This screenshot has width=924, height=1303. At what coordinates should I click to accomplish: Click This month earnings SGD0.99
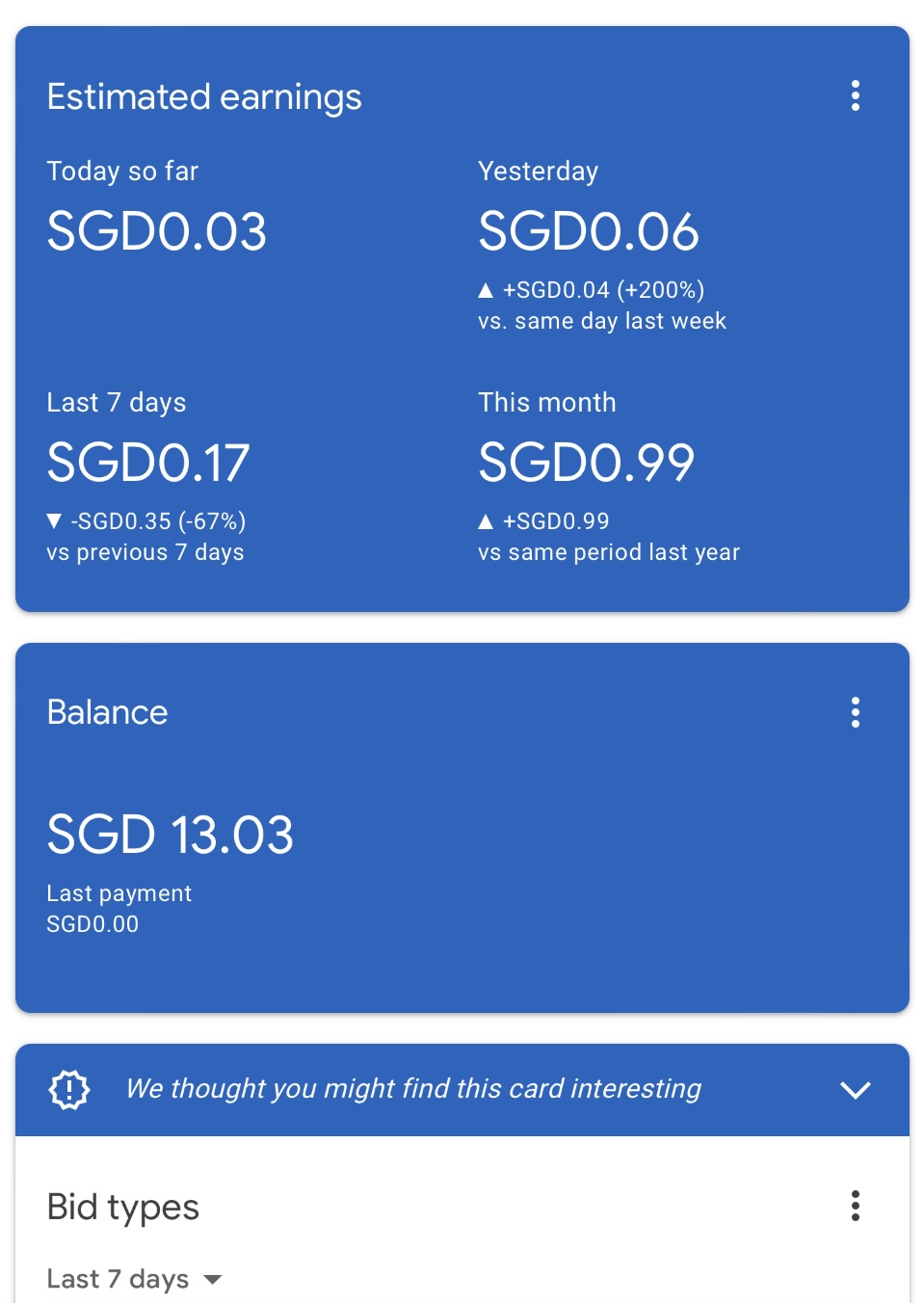[587, 464]
